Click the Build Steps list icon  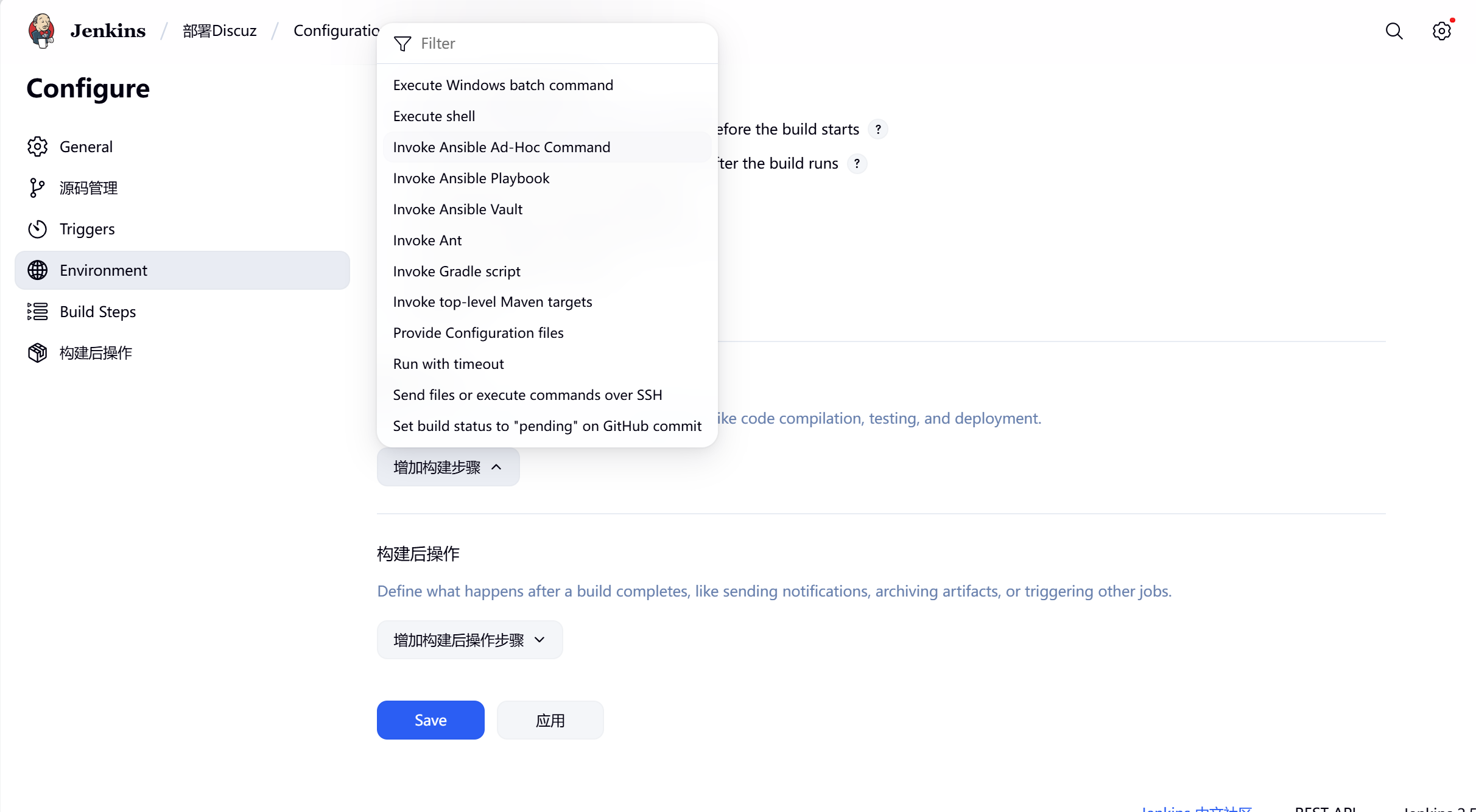point(37,312)
